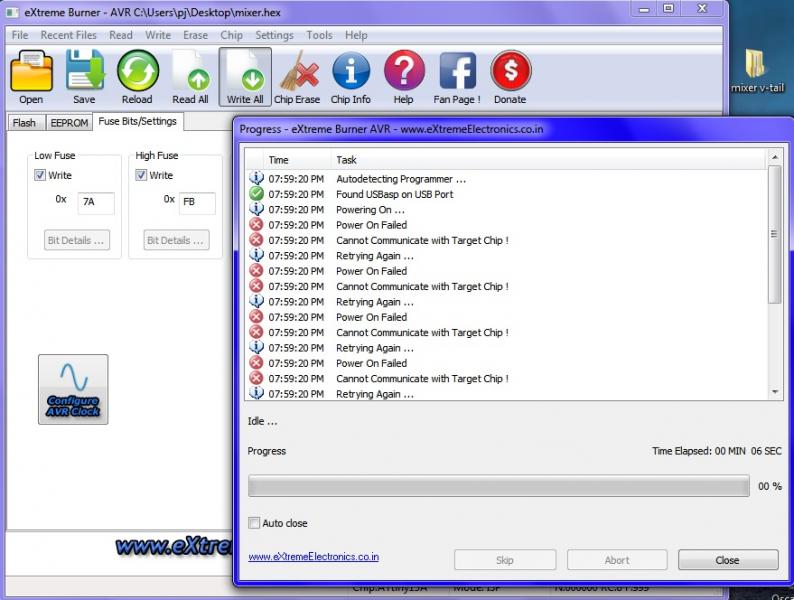Click the Low Fuse hex value field

96,202
